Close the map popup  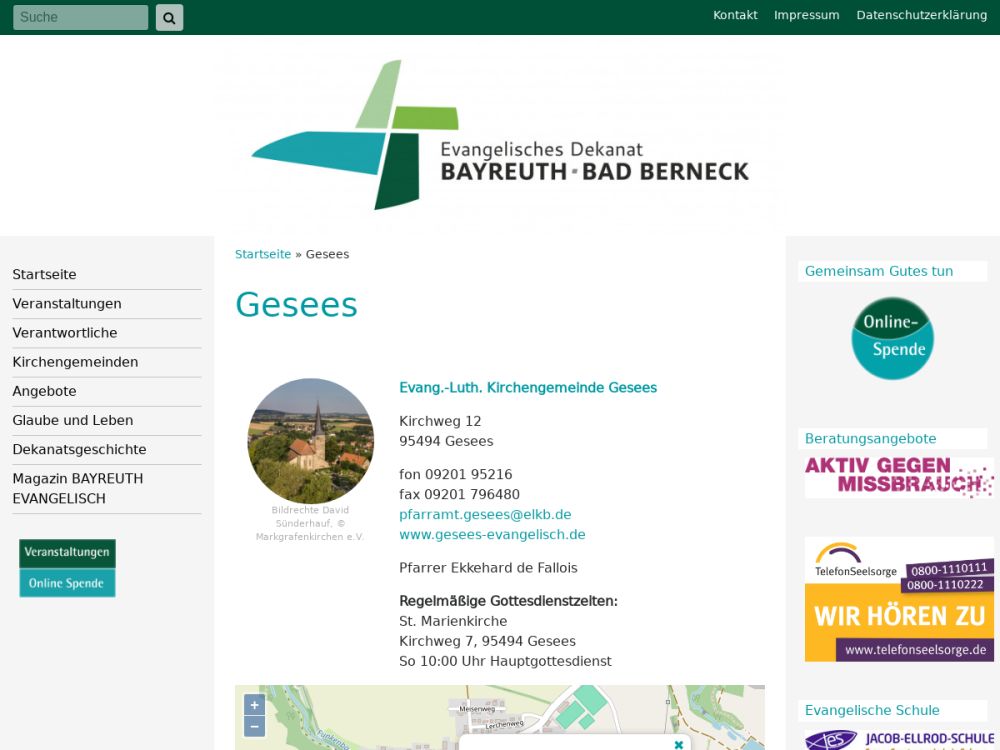click(678, 744)
